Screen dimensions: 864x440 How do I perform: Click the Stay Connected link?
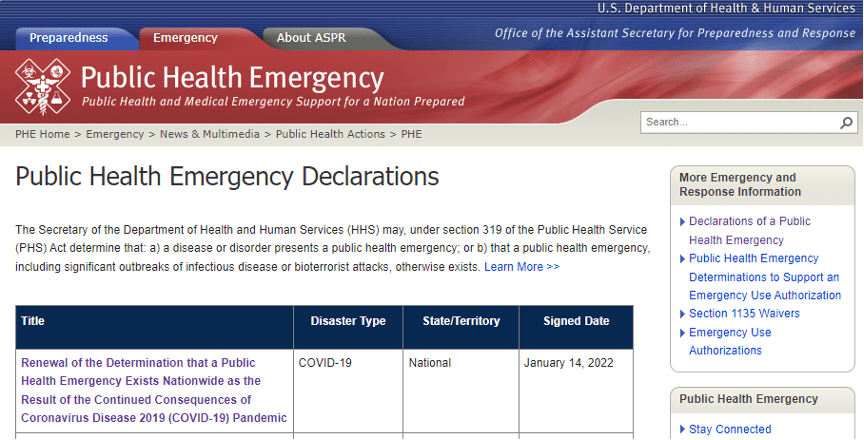click(730, 429)
